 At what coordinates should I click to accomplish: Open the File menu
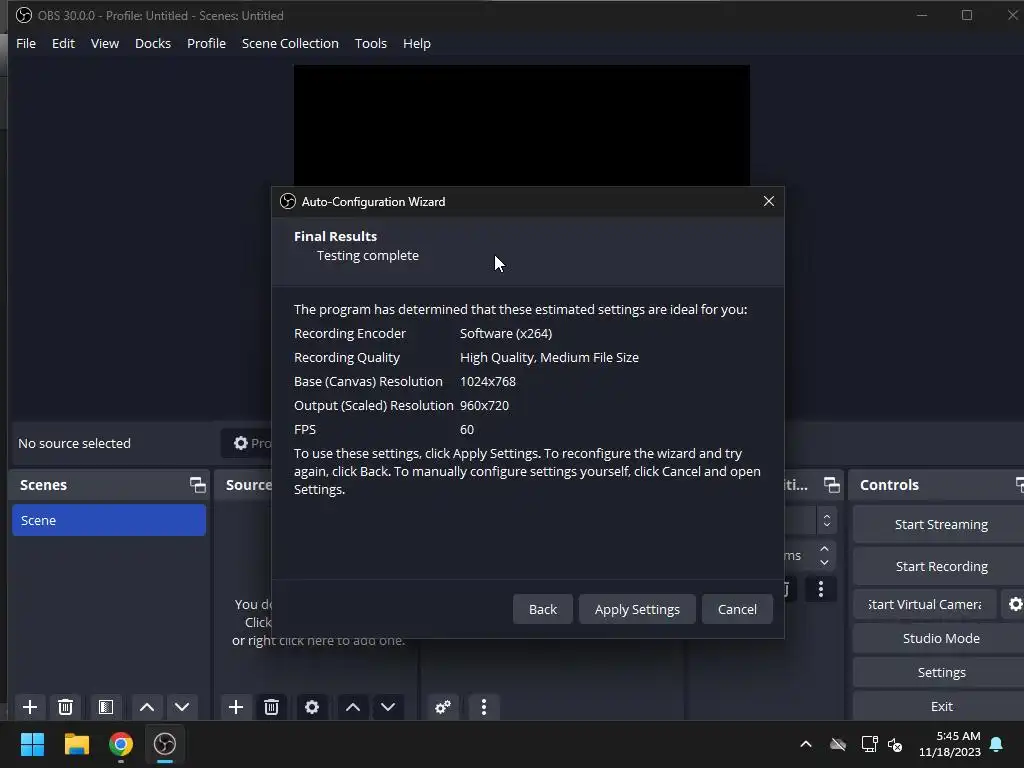(26, 43)
